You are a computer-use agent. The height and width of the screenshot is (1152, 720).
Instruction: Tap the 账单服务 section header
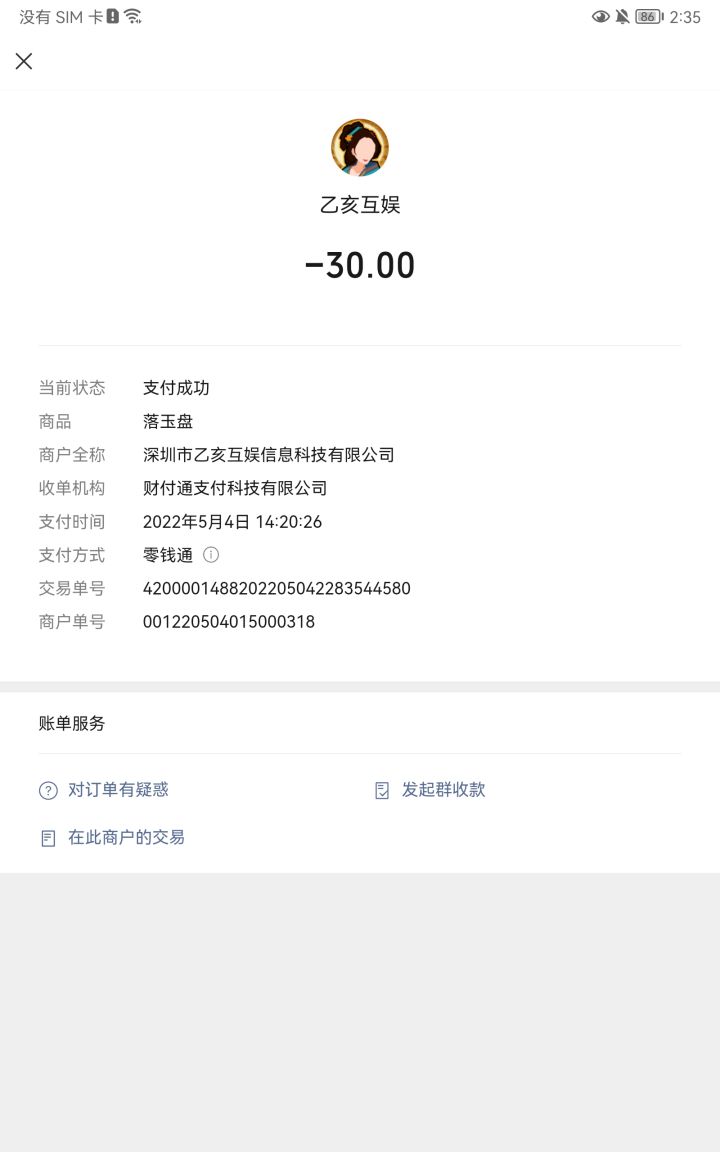[x=72, y=724]
